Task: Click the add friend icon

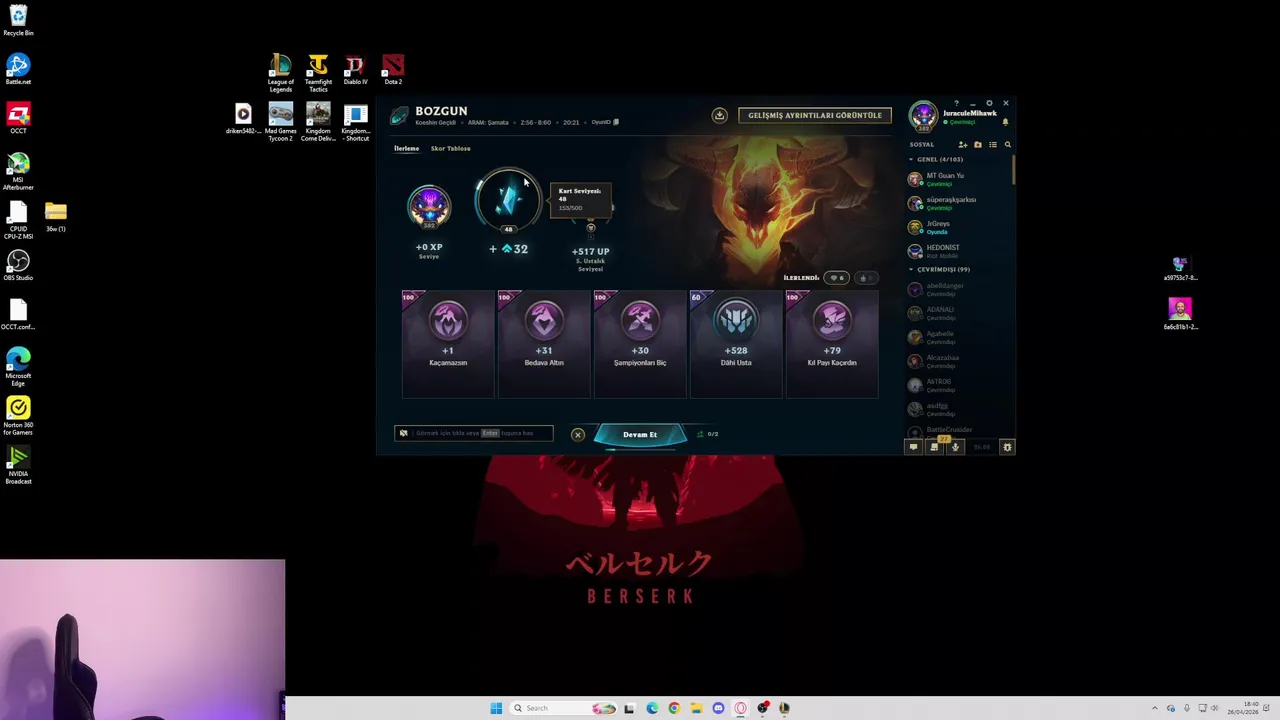Action: point(963,145)
